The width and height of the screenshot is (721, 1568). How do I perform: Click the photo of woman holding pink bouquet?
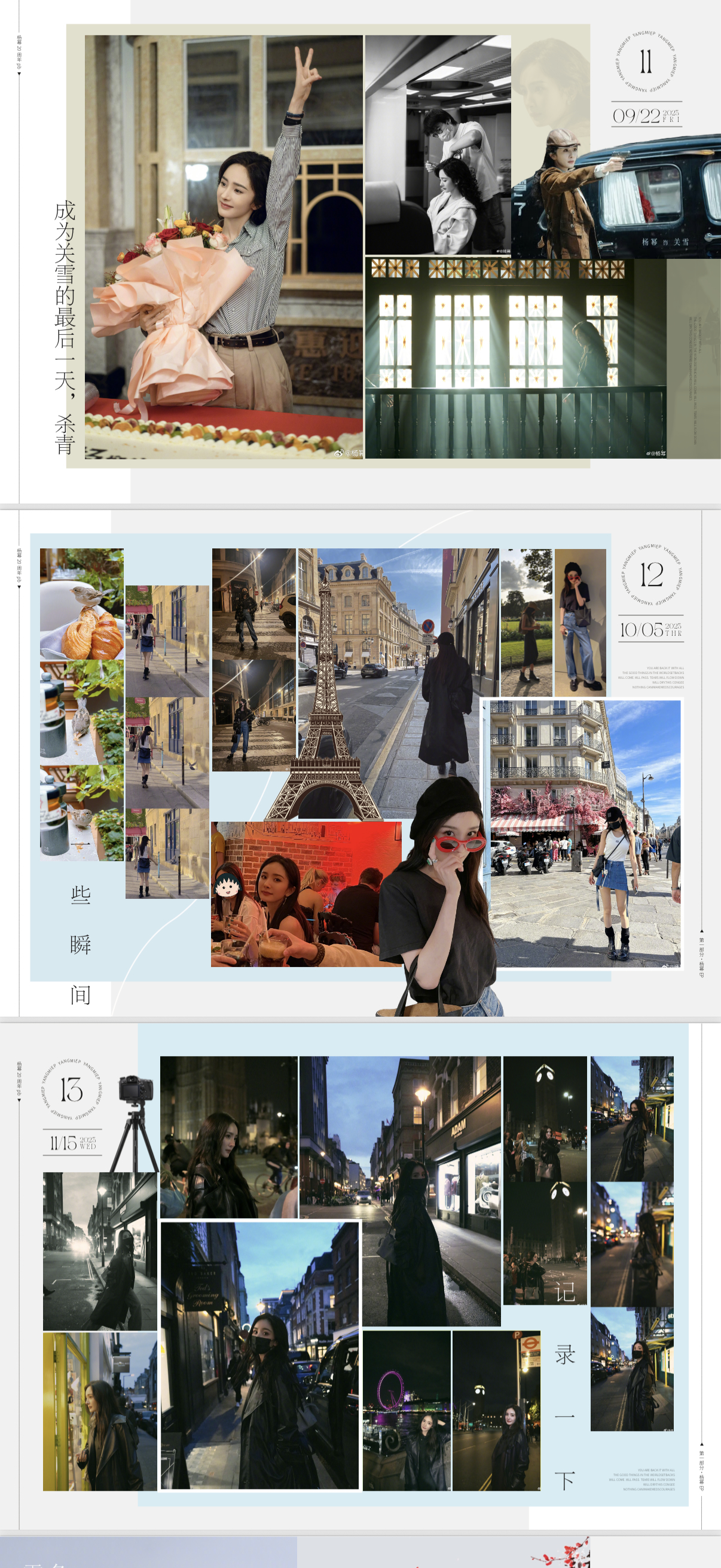tap(224, 246)
